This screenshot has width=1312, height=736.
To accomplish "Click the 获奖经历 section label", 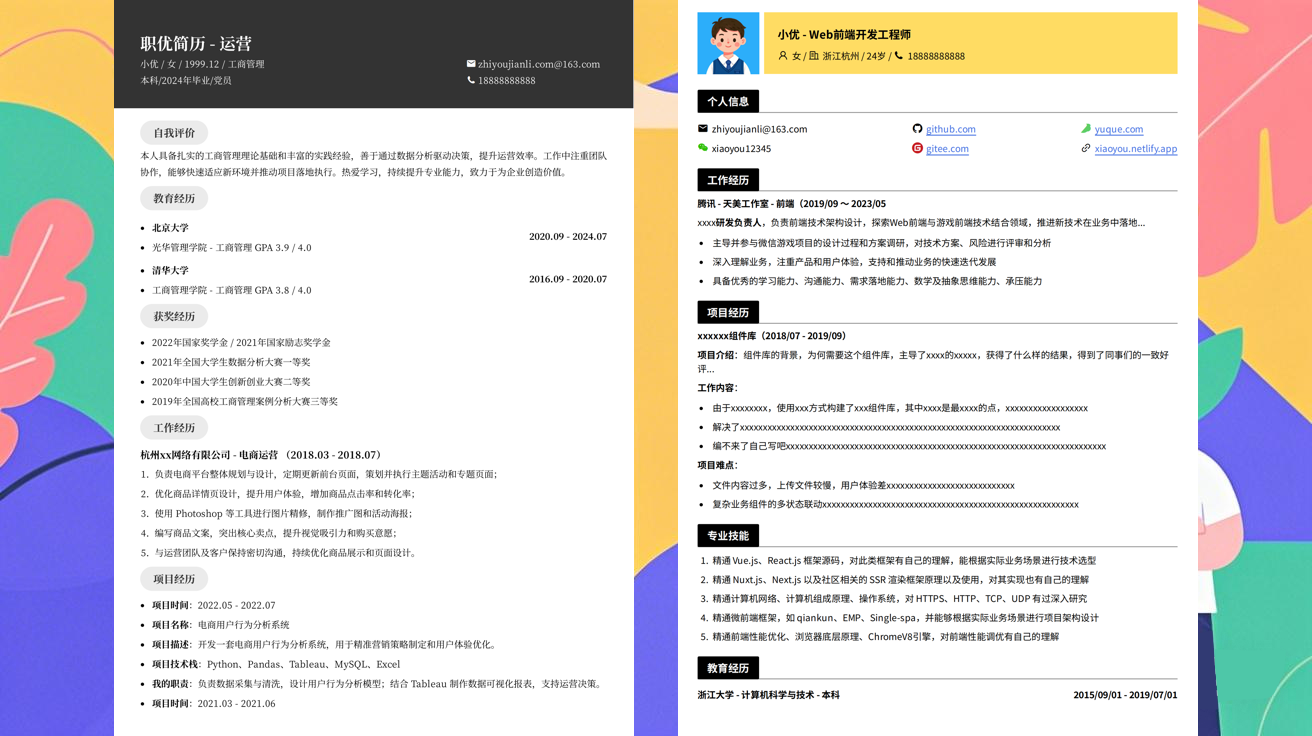I will click(174, 316).
